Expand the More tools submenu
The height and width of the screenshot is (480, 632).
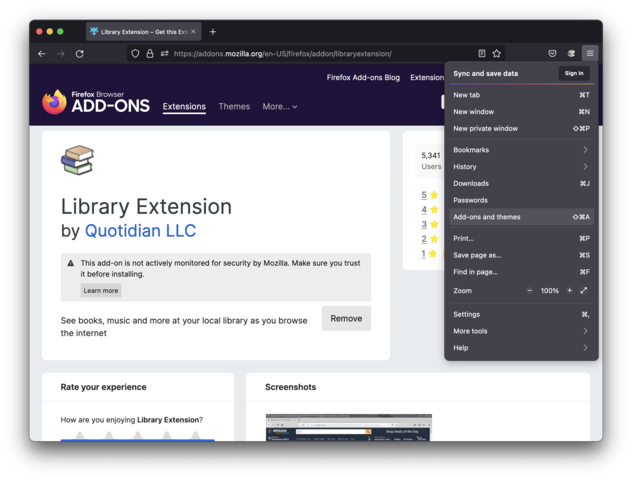[521, 331]
